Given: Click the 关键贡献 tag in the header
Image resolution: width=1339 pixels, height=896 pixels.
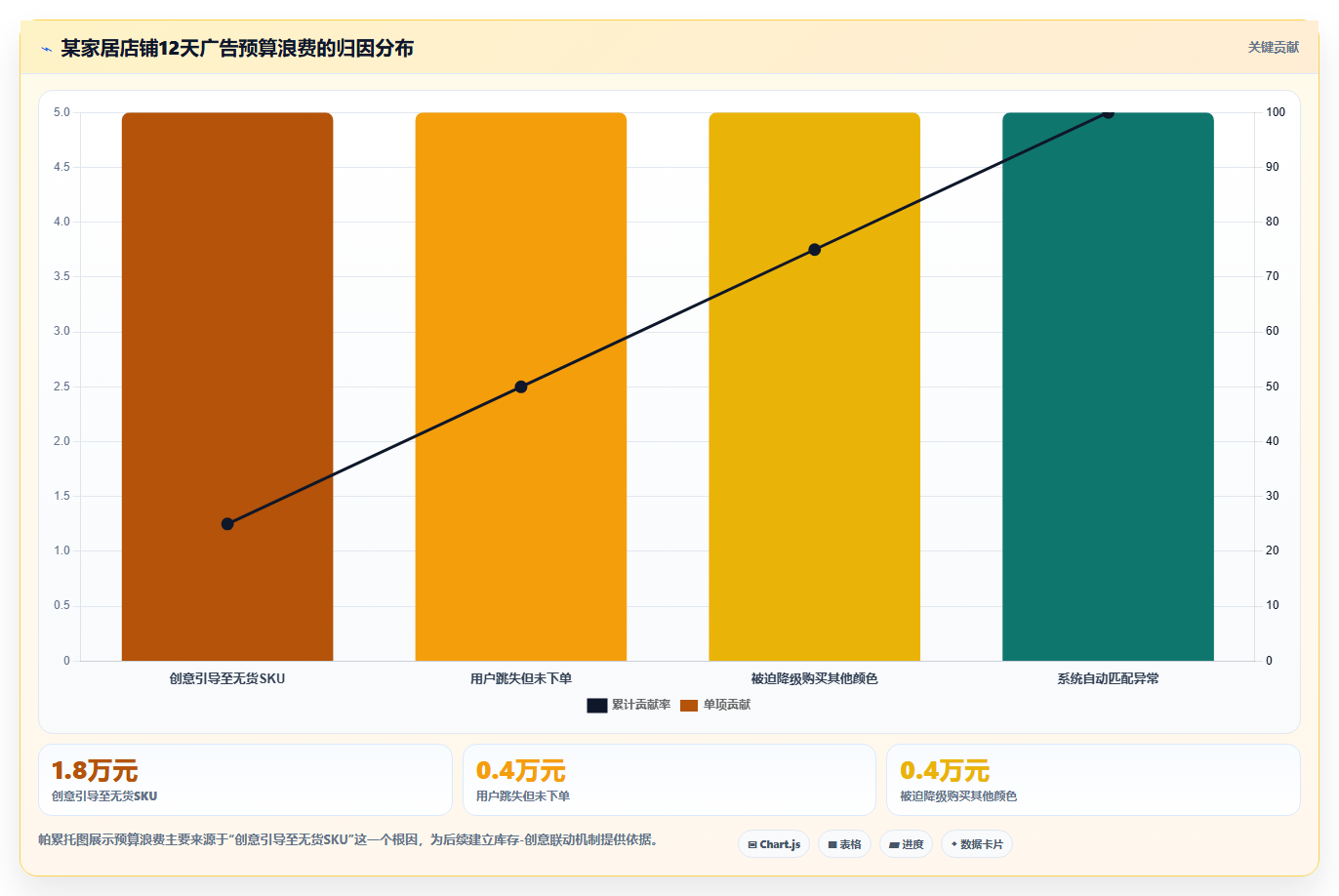Looking at the screenshot, I should click(x=1274, y=47).
